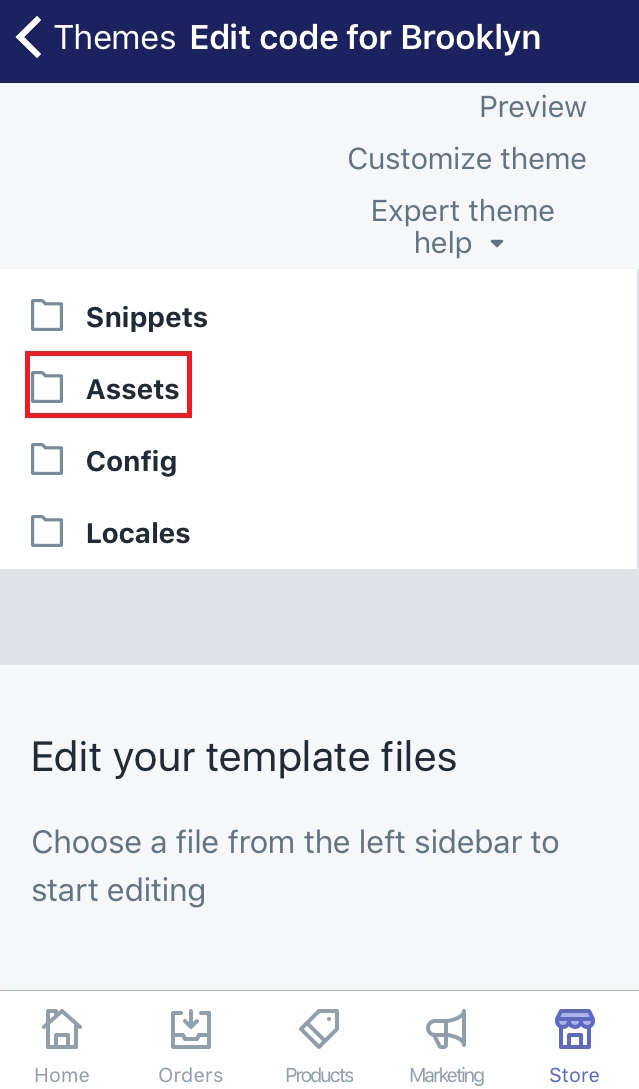Select the Products tag icon
Screen dimensions: 639x1089
(x=319, y=1029)
